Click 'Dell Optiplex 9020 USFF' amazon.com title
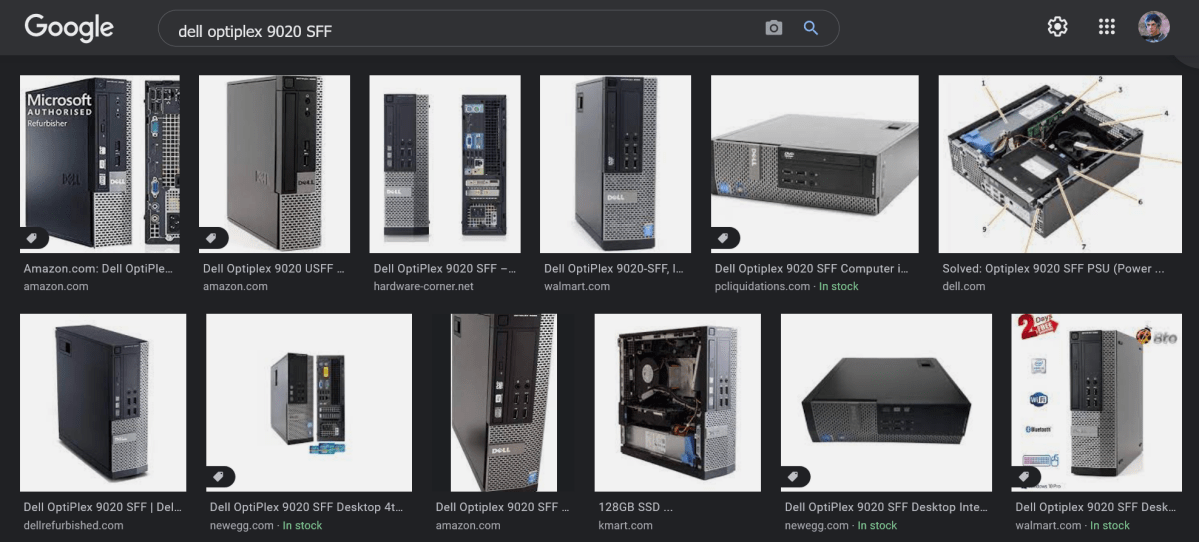Viewport: 1199px width, 542px height. pos(273,269)
